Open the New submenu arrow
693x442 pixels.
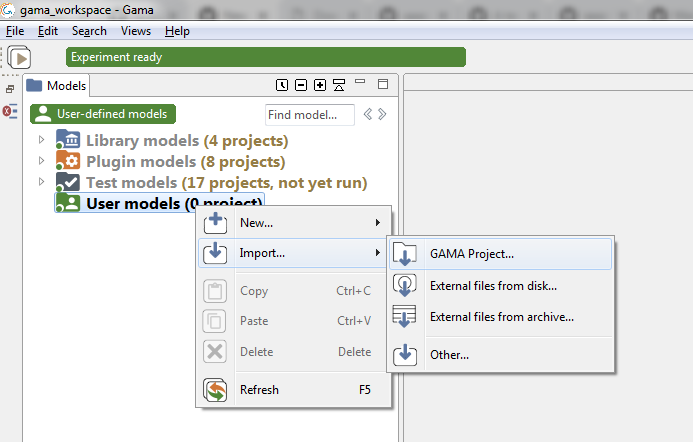(x=378, y=222)
